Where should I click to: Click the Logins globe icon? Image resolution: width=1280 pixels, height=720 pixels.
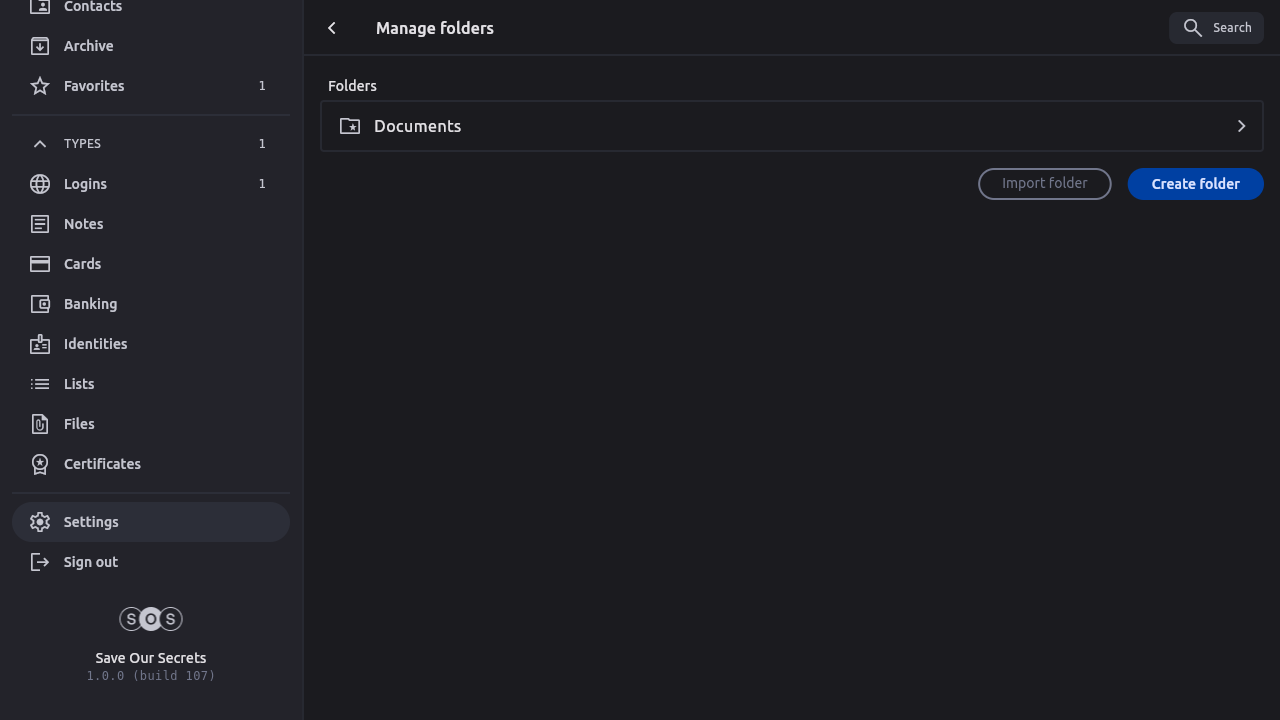point(40,184)
